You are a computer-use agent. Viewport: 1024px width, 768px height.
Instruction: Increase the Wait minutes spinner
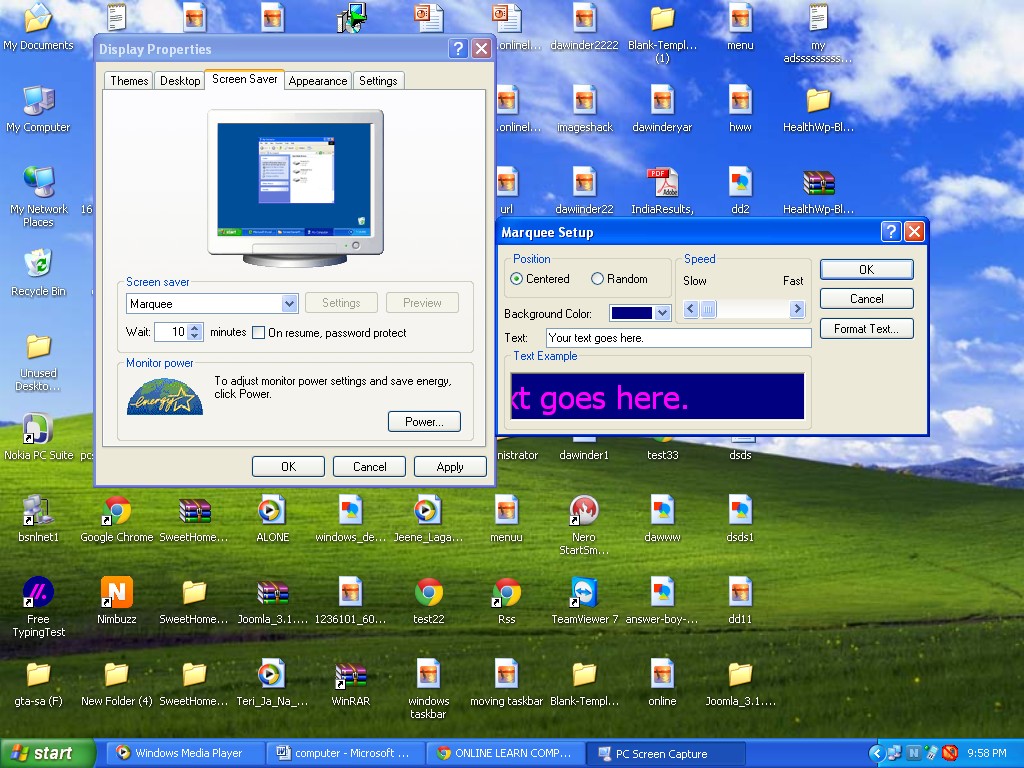tap(195, 328)
